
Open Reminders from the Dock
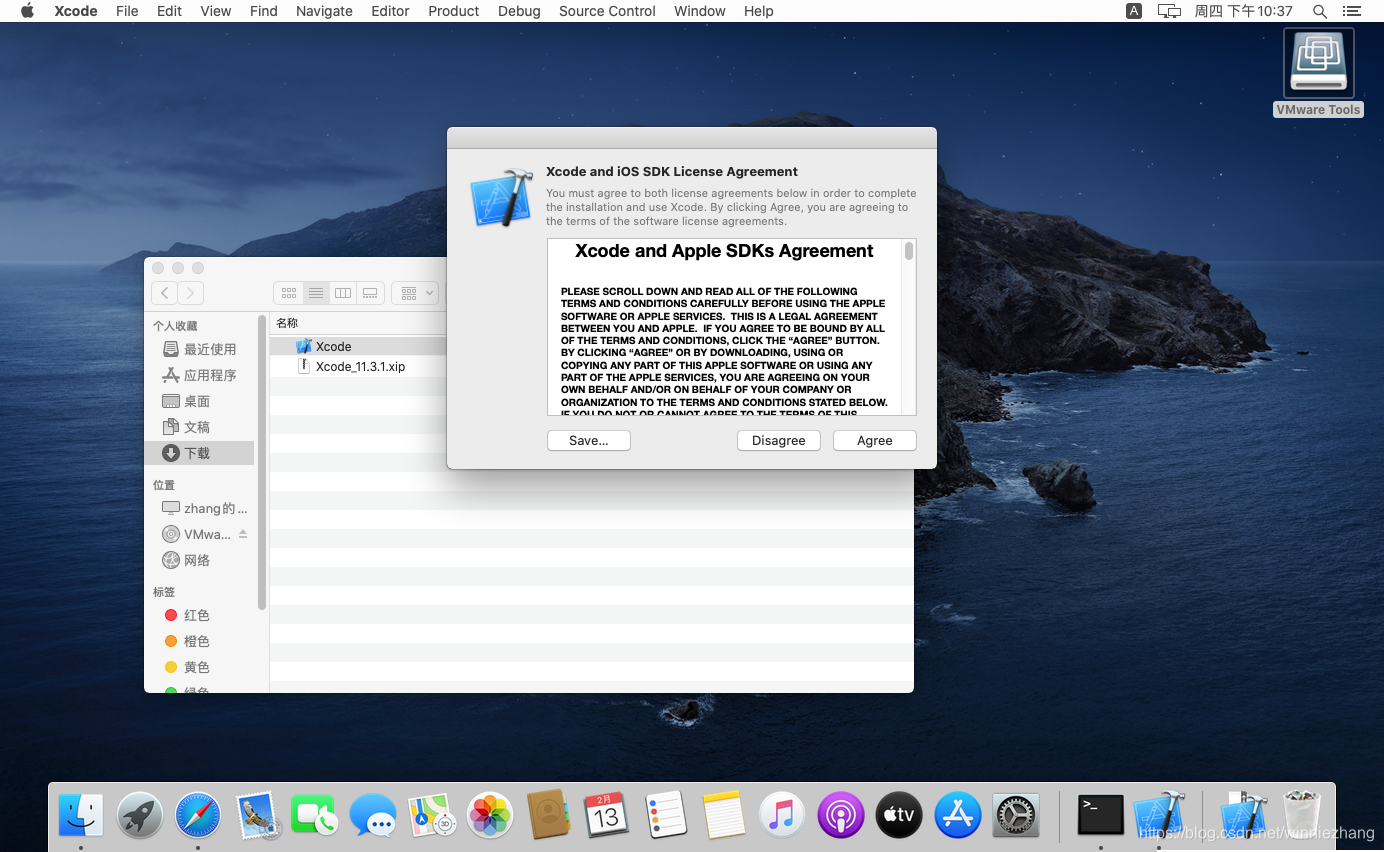pyautogui.click(x=665, y=815)
